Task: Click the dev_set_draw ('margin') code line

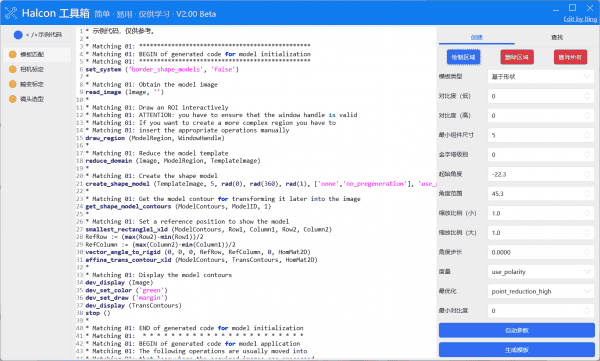Action: [126, 298]
